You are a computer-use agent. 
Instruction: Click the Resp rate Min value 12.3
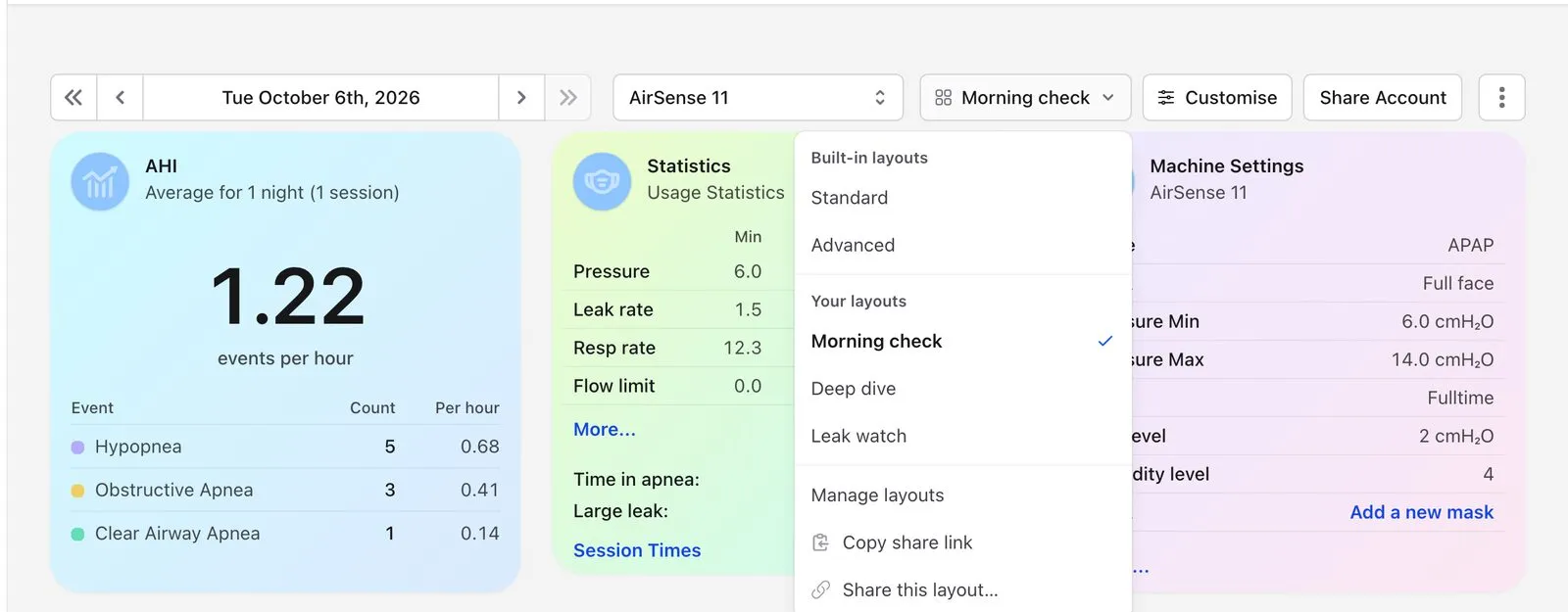coord(743,348)
